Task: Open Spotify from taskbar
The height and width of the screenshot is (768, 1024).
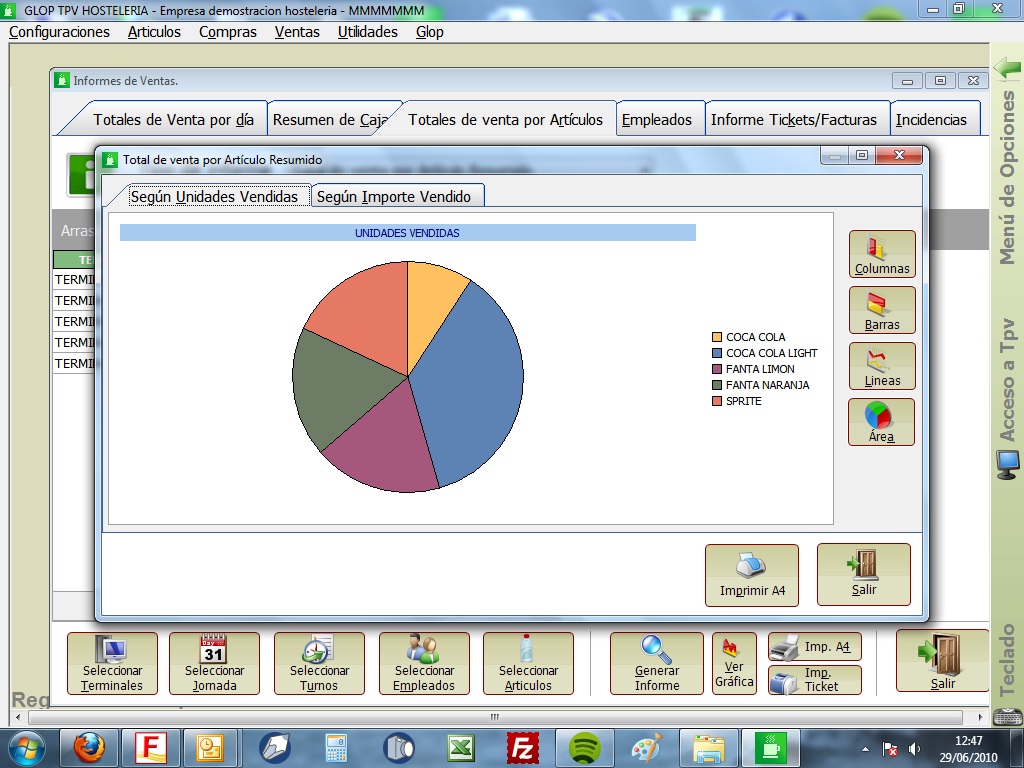Action: [584, 748]
